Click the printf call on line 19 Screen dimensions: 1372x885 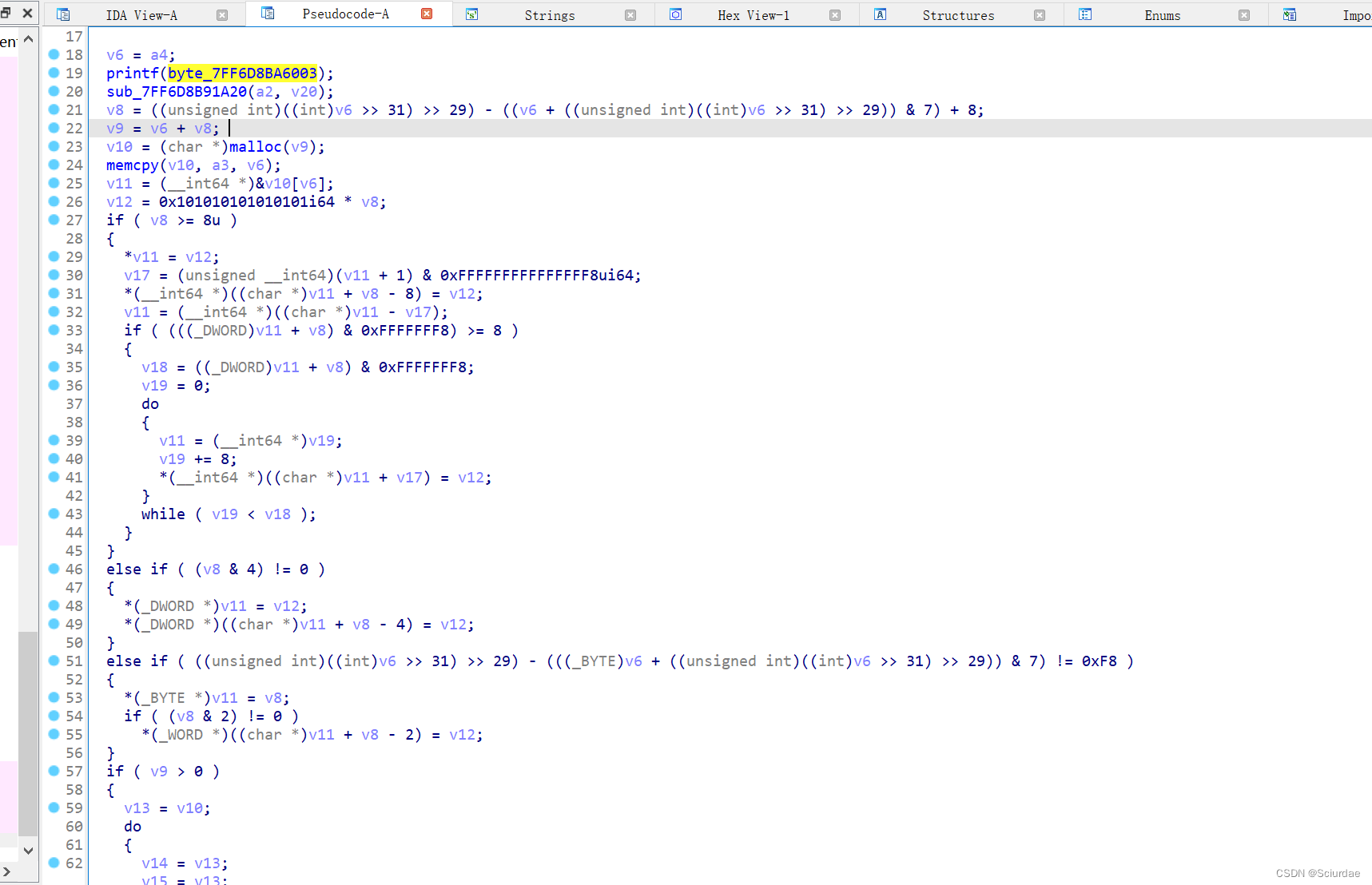coord(133,73)
